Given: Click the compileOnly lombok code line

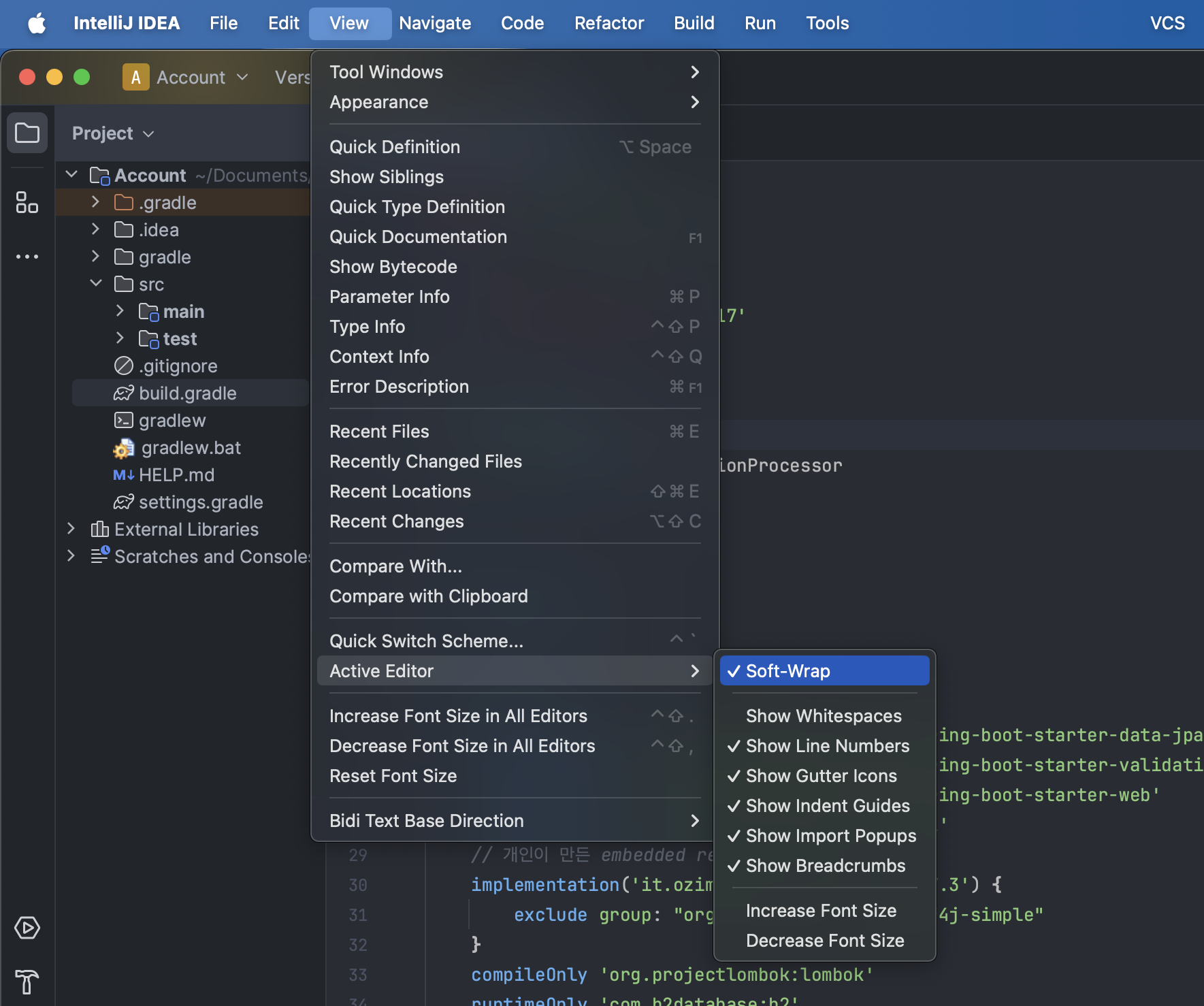Looking at the screenshot, I should [x=672, y=975].
